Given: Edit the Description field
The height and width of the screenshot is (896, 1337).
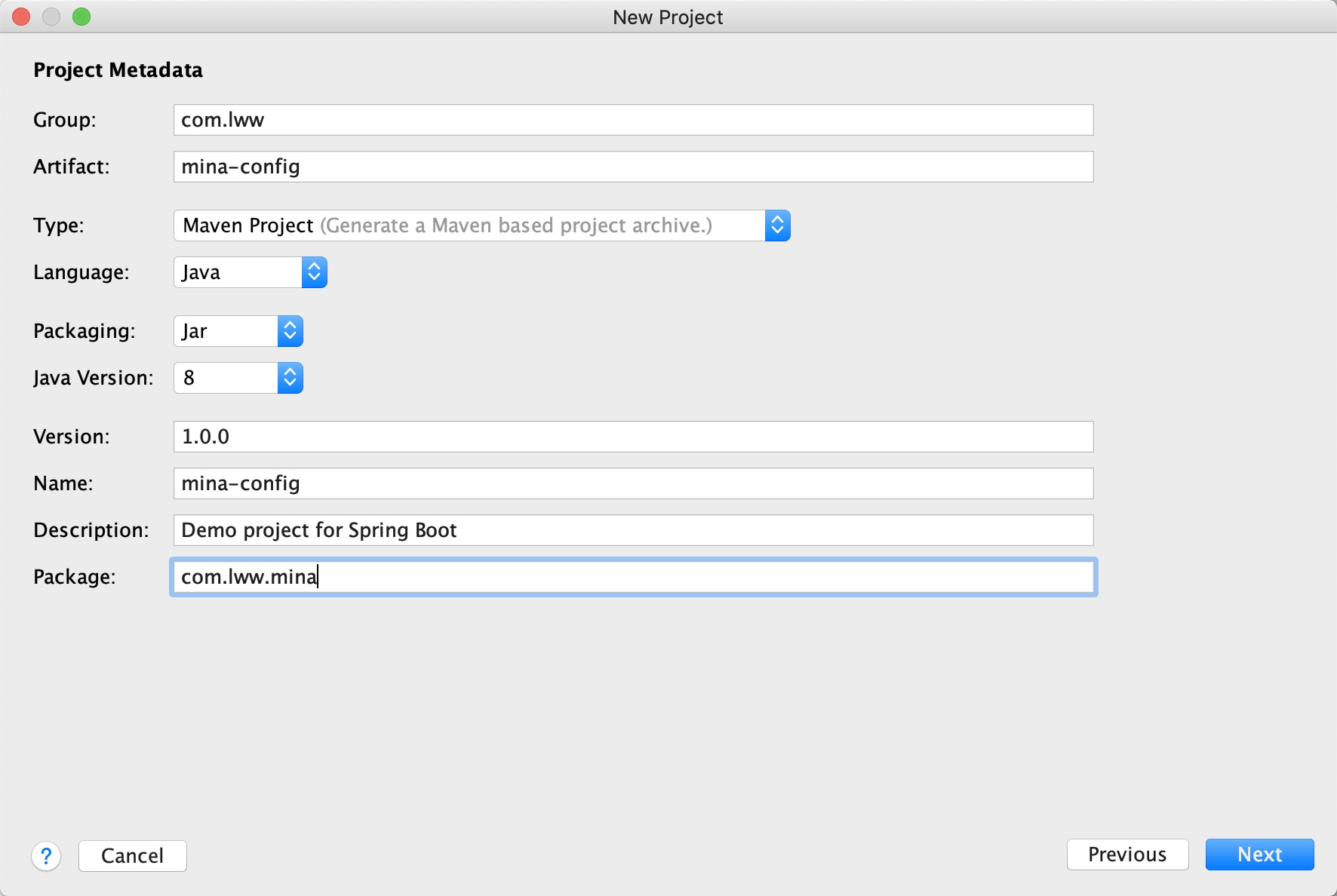Looking at the screenshot, I should 633,530.
